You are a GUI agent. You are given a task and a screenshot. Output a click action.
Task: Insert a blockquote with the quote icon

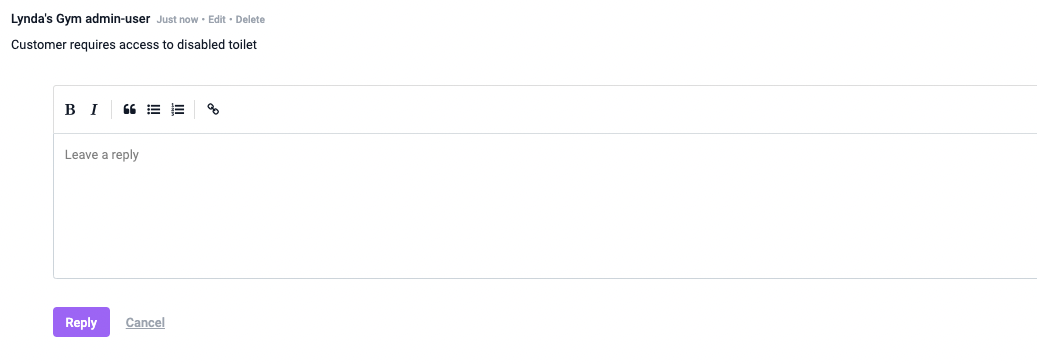(x=130, y=110)
